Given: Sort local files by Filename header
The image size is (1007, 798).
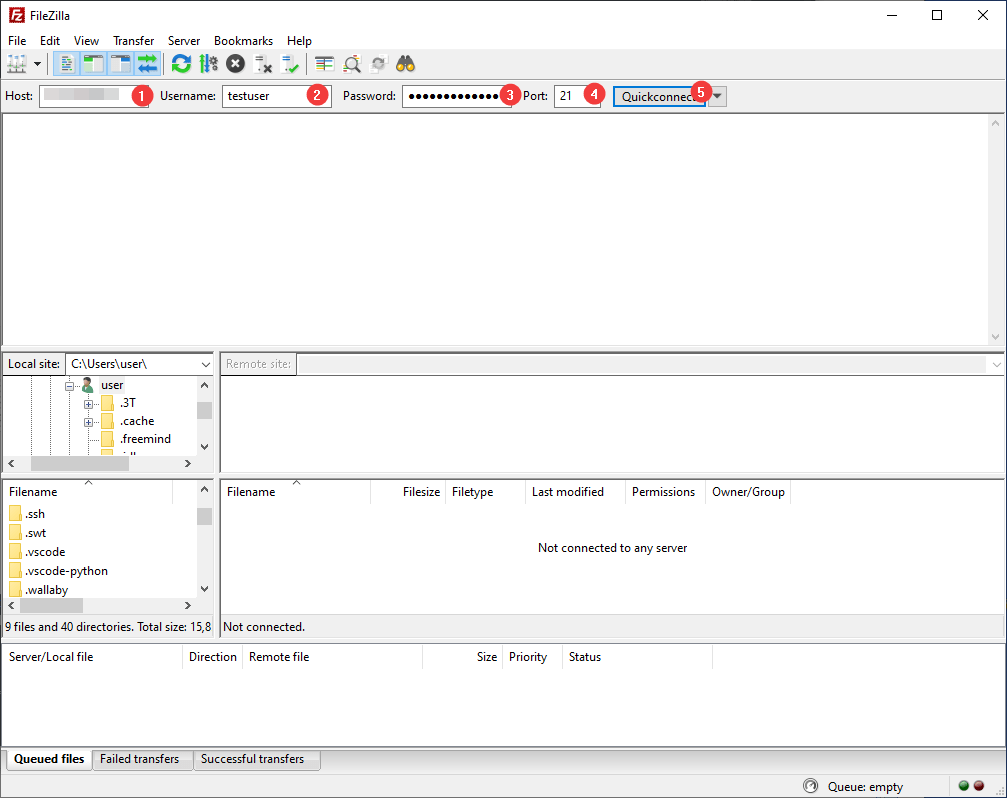Looking at the screenshot, I should [x=89, y=492].
